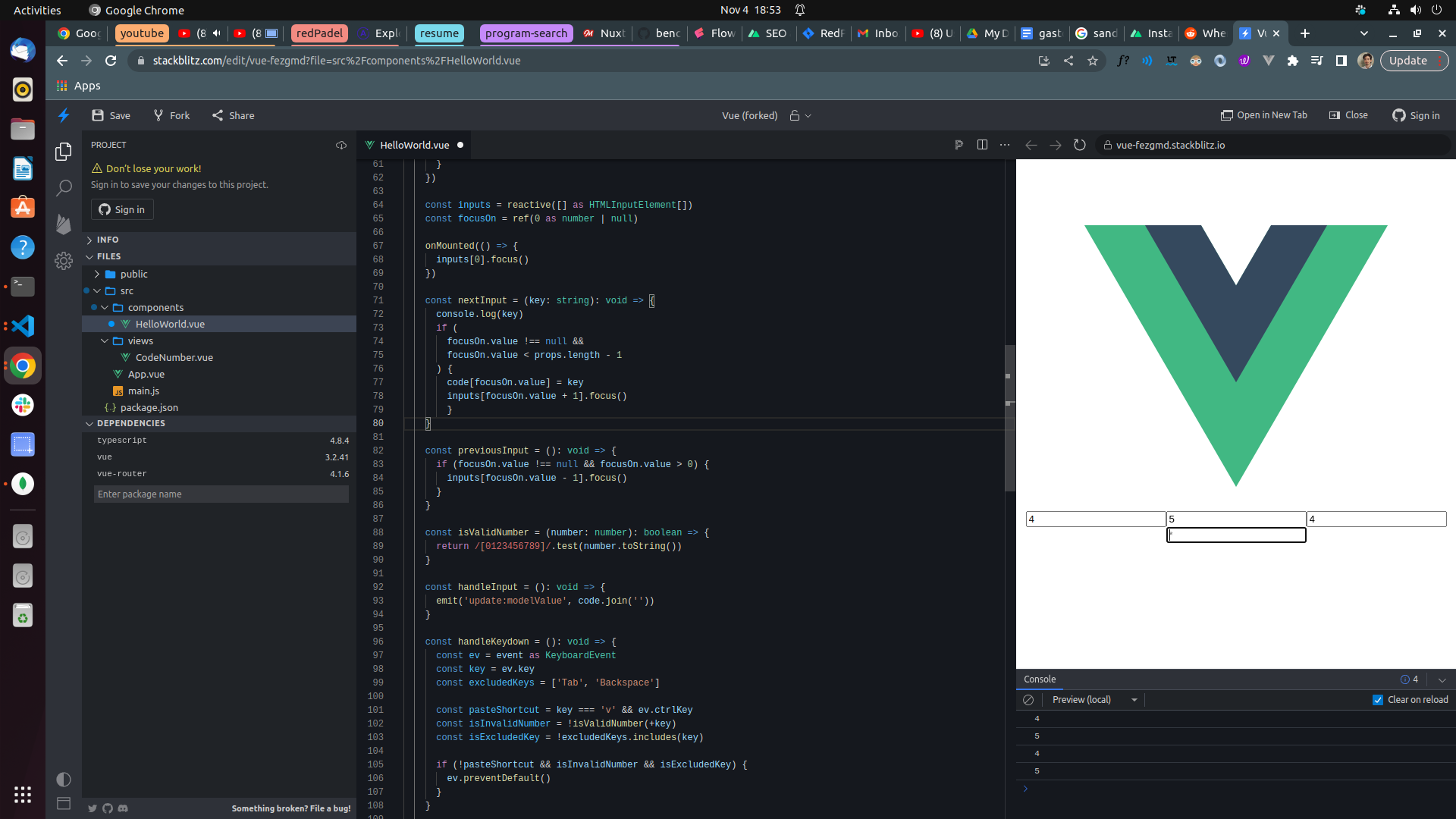The height and width of the screenshot is (819, 1456).
Task: Toggle the theme contrast icon
Action: click(64, 780)
